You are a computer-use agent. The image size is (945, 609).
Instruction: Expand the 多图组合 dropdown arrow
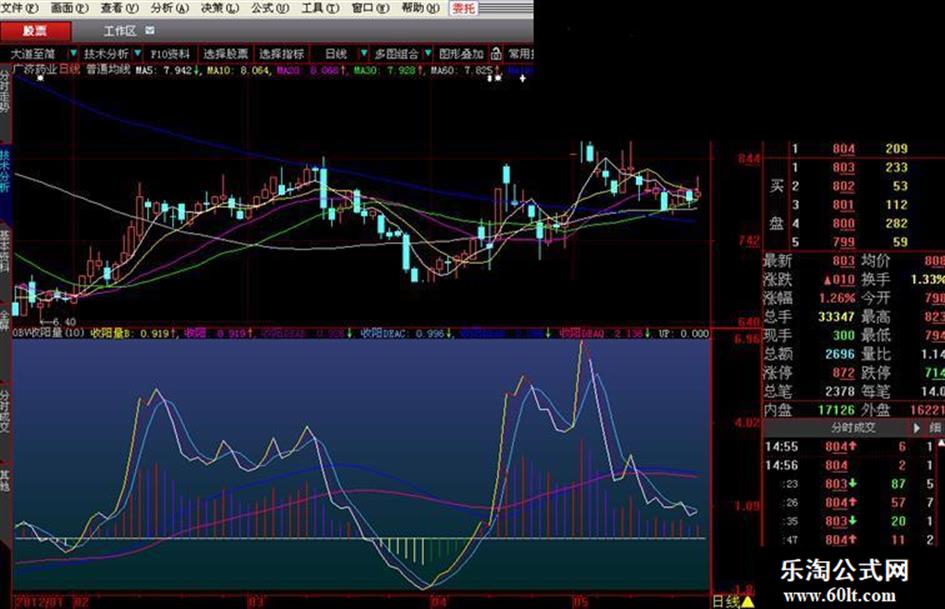pos(425,53)
